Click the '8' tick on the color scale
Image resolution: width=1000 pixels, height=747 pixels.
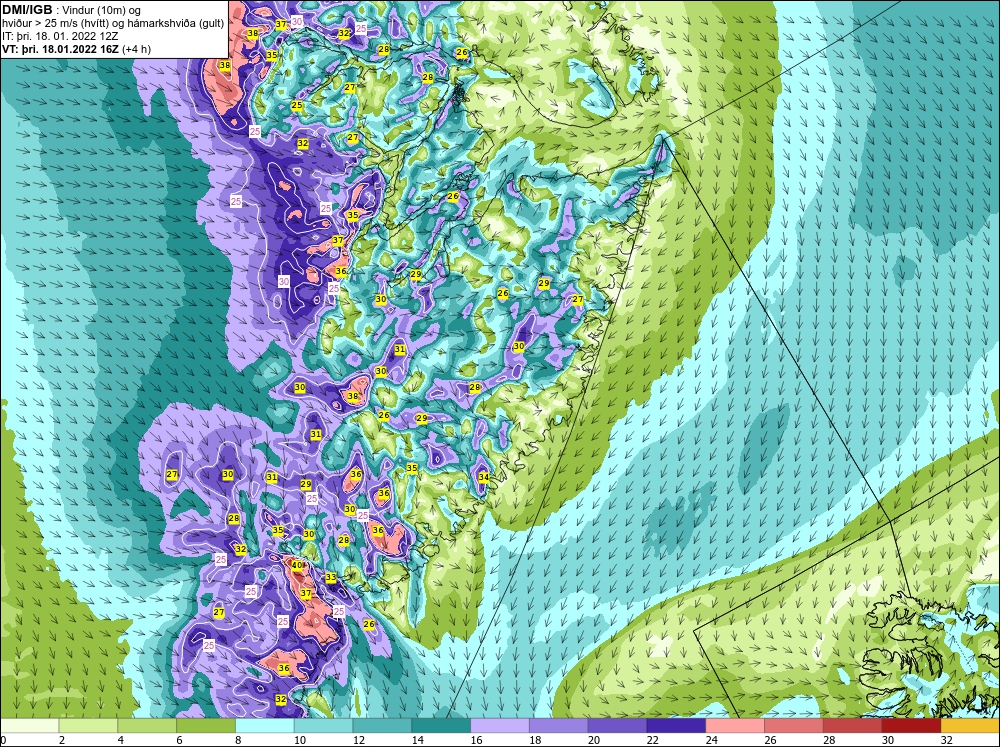239,740
